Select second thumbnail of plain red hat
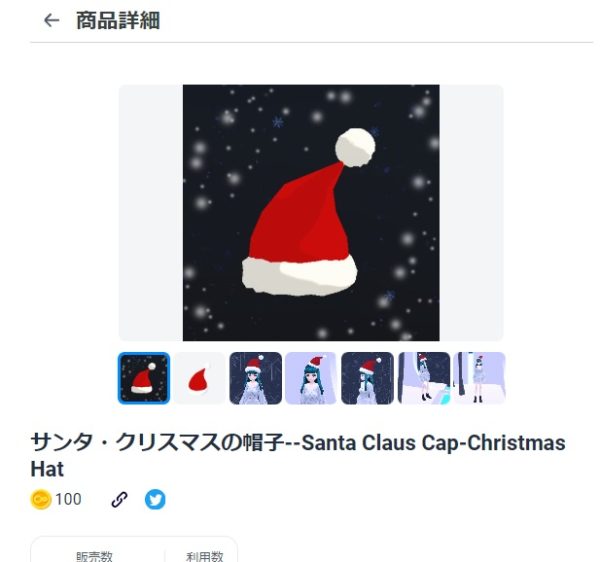Viewport: 600px width, 562px height. tap(200, 378)
